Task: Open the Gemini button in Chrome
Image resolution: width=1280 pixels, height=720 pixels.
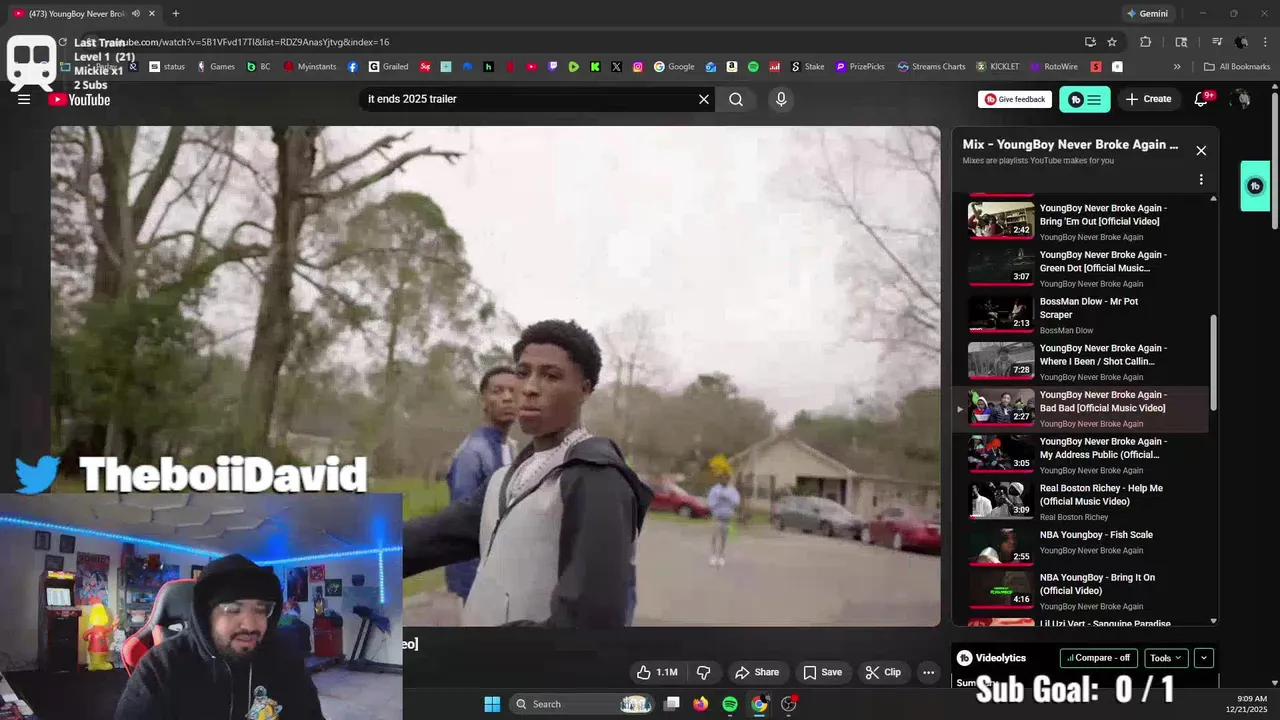Action: [x=1147, y=13]
